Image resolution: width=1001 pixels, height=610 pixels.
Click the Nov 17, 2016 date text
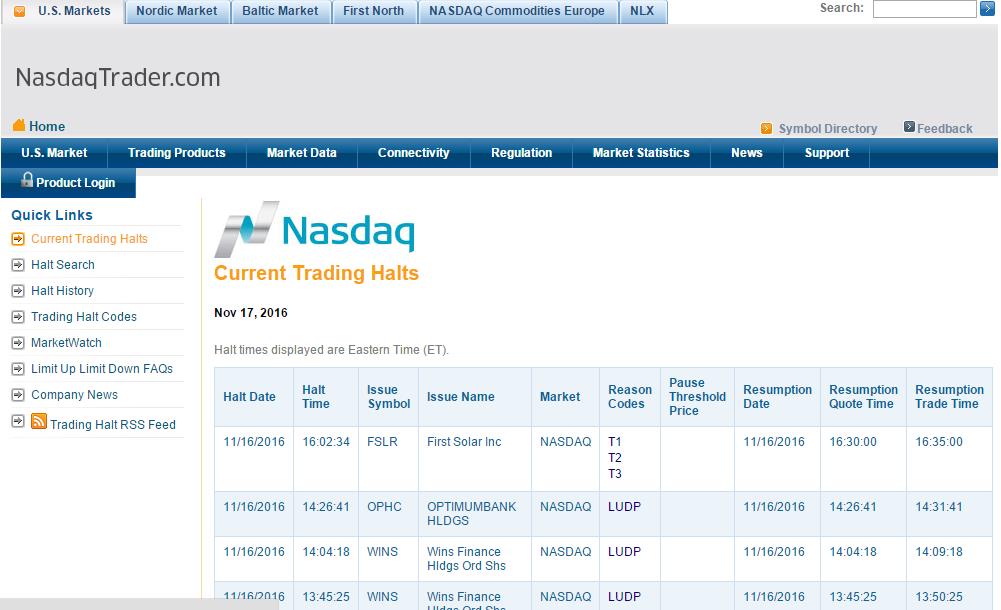[x=251, y=313]
